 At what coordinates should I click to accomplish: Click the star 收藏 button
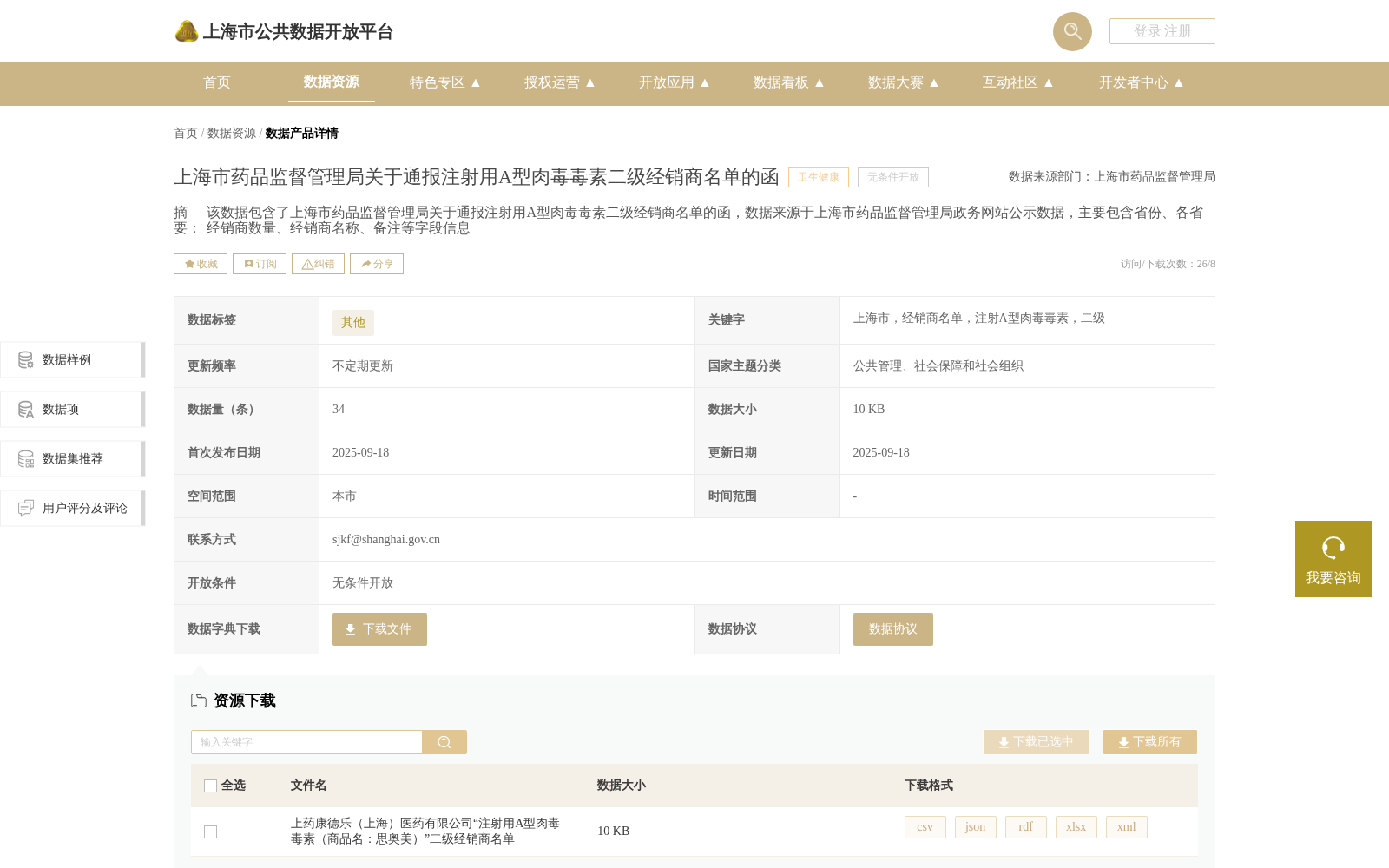[x=201, y=264]
